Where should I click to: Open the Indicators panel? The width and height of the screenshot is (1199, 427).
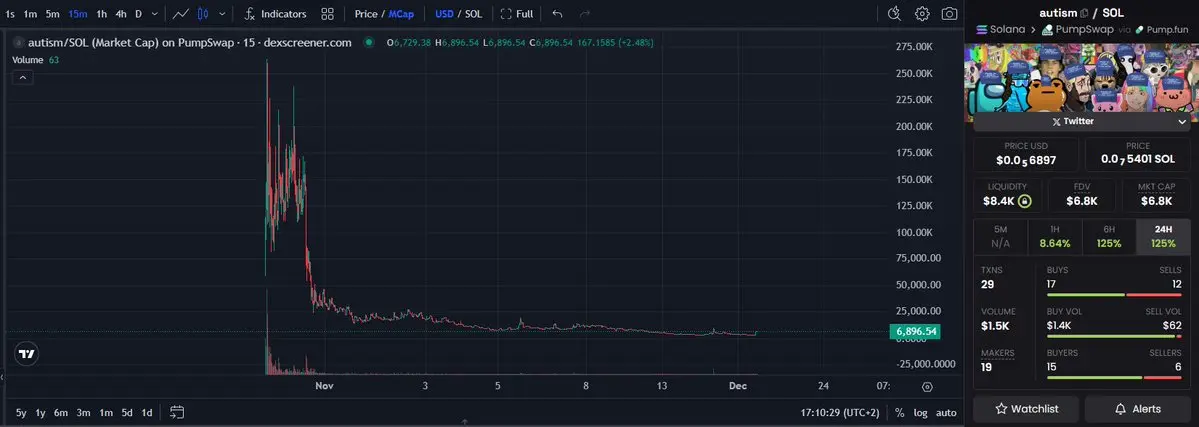[275, 14]
